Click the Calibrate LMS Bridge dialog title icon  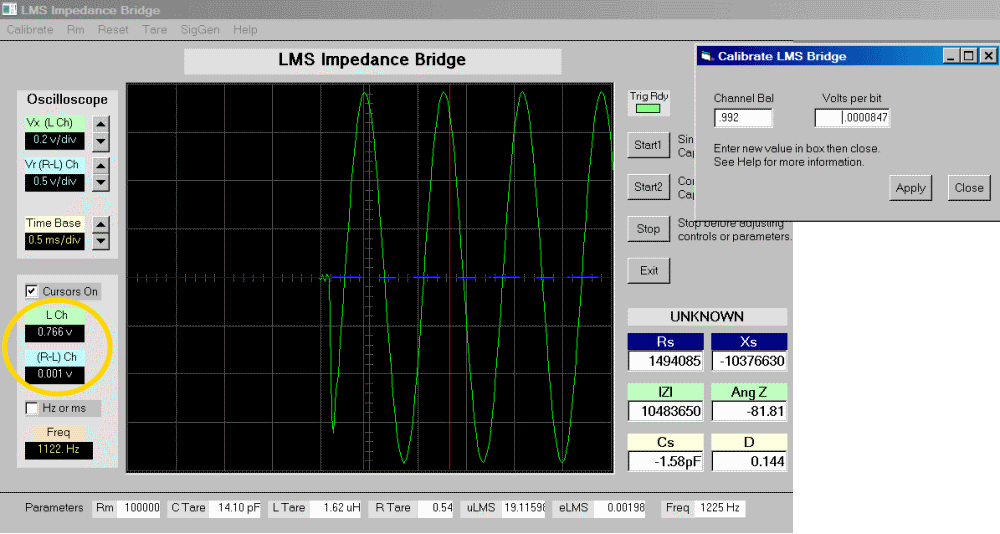(707, 56)
